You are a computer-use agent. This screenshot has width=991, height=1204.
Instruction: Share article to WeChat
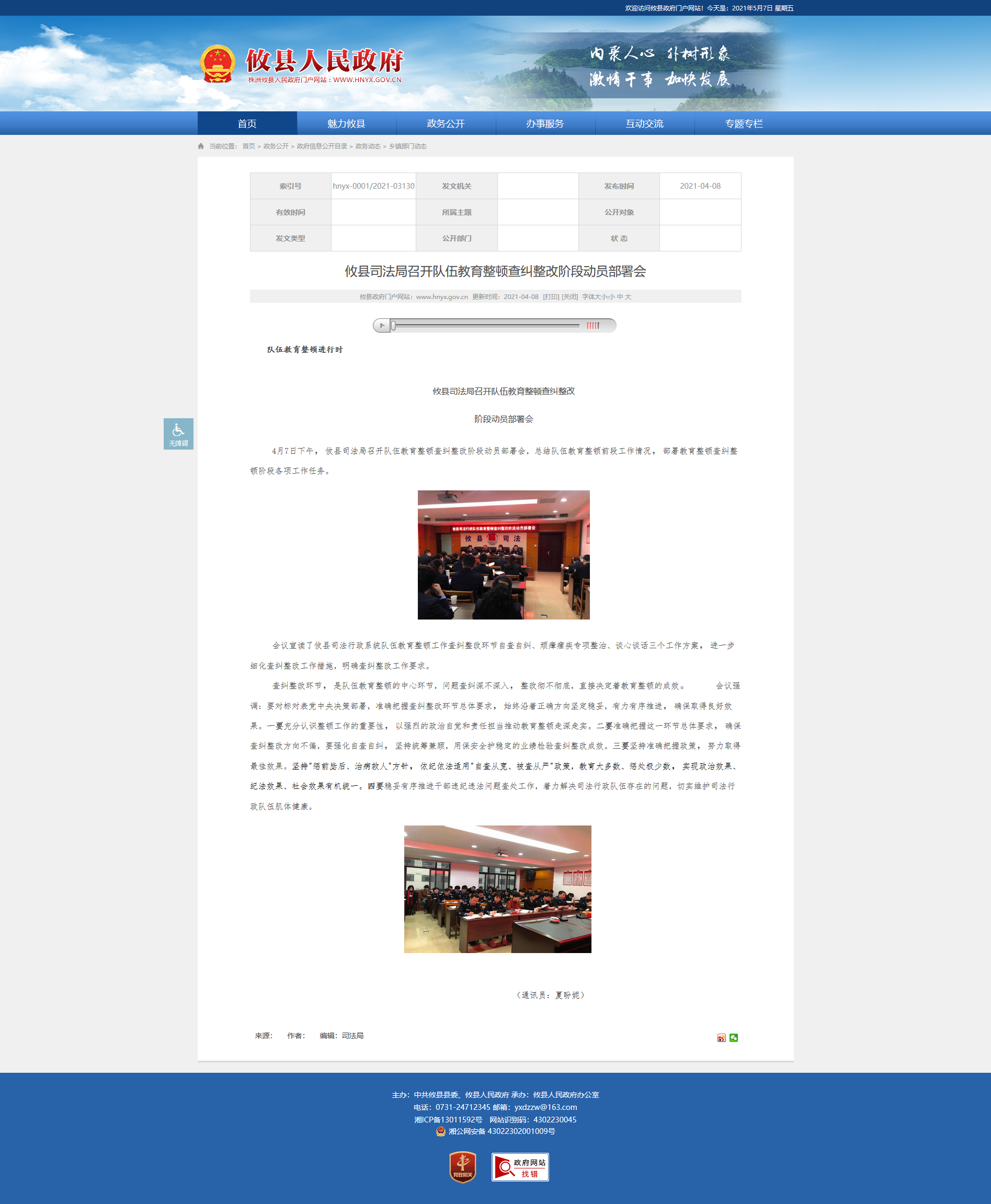734,1037
